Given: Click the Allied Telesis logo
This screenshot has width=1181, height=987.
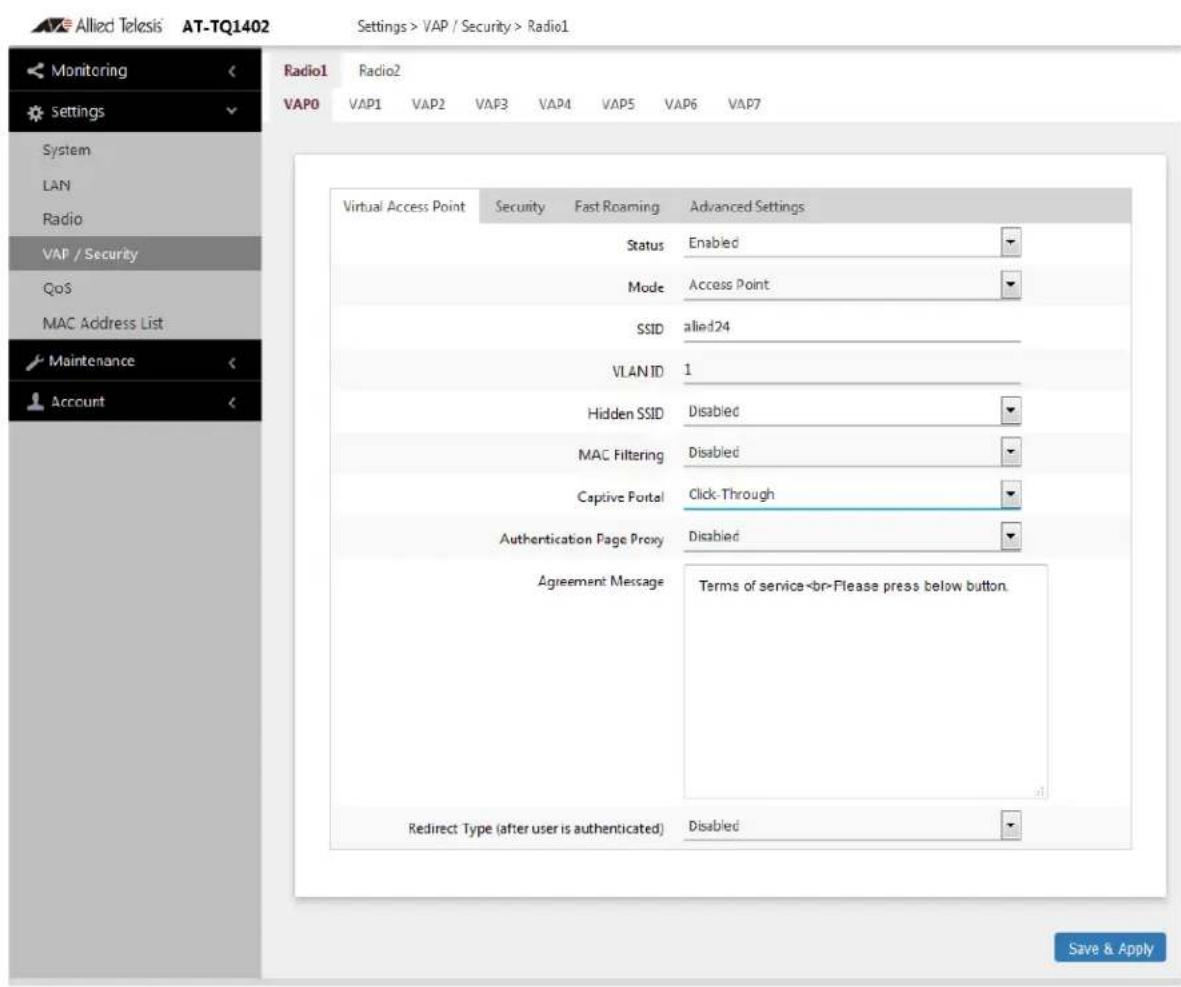Looking at the screenshot, I should point(96,26).
